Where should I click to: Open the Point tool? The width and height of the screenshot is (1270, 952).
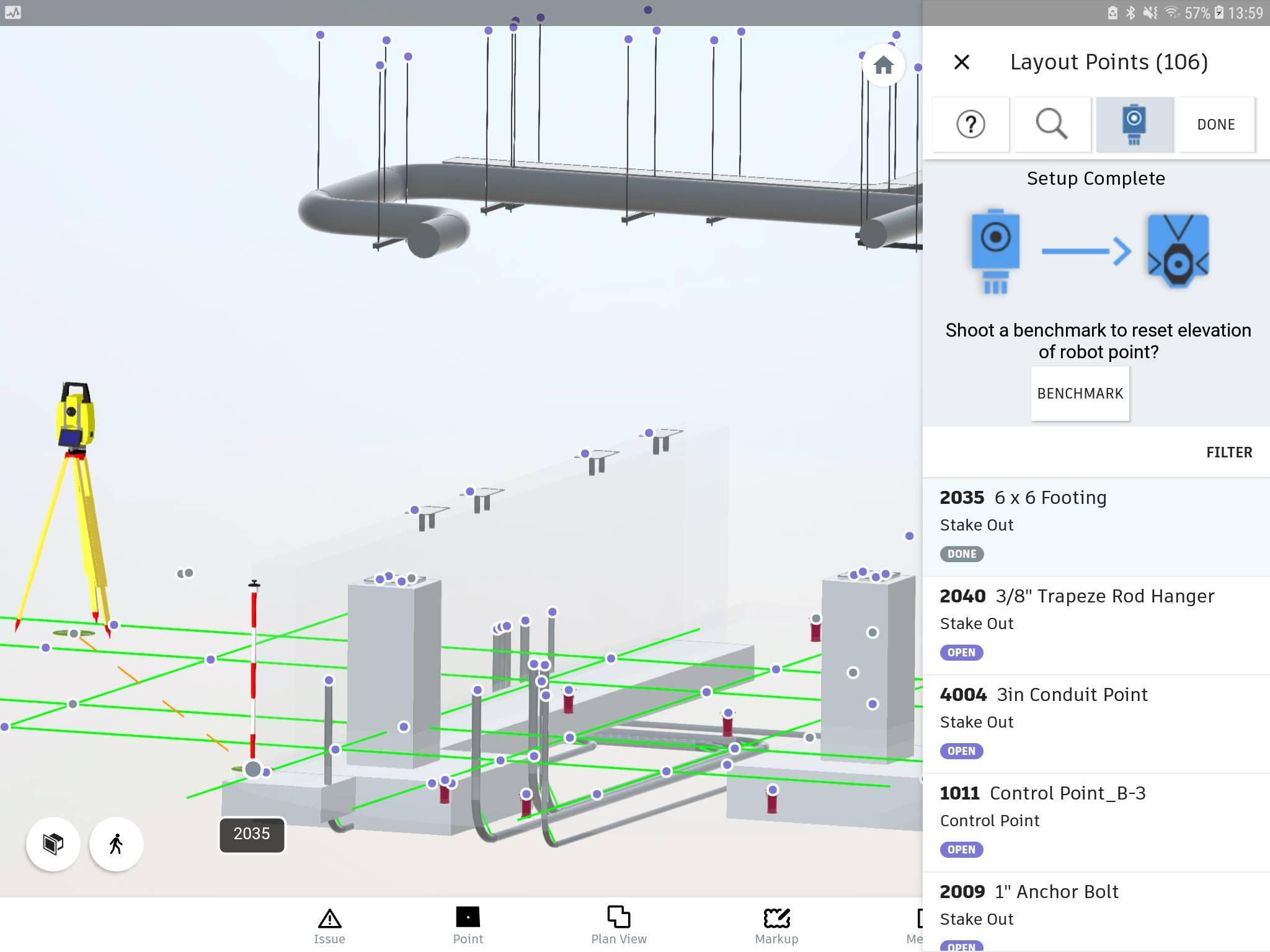click(x=468, y=927)
